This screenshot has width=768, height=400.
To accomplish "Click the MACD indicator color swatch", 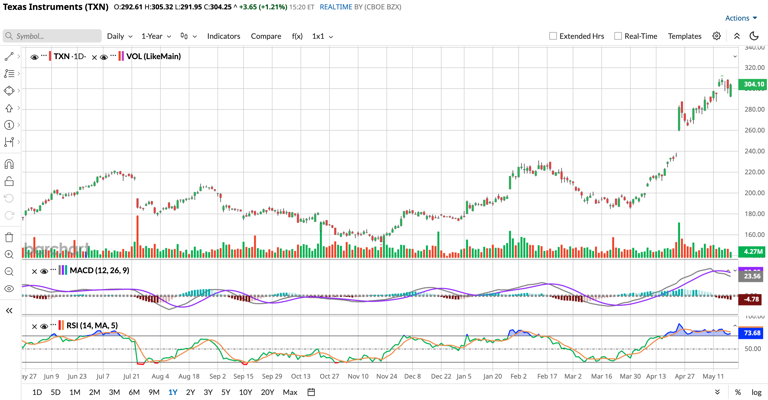I will [62, 270].
